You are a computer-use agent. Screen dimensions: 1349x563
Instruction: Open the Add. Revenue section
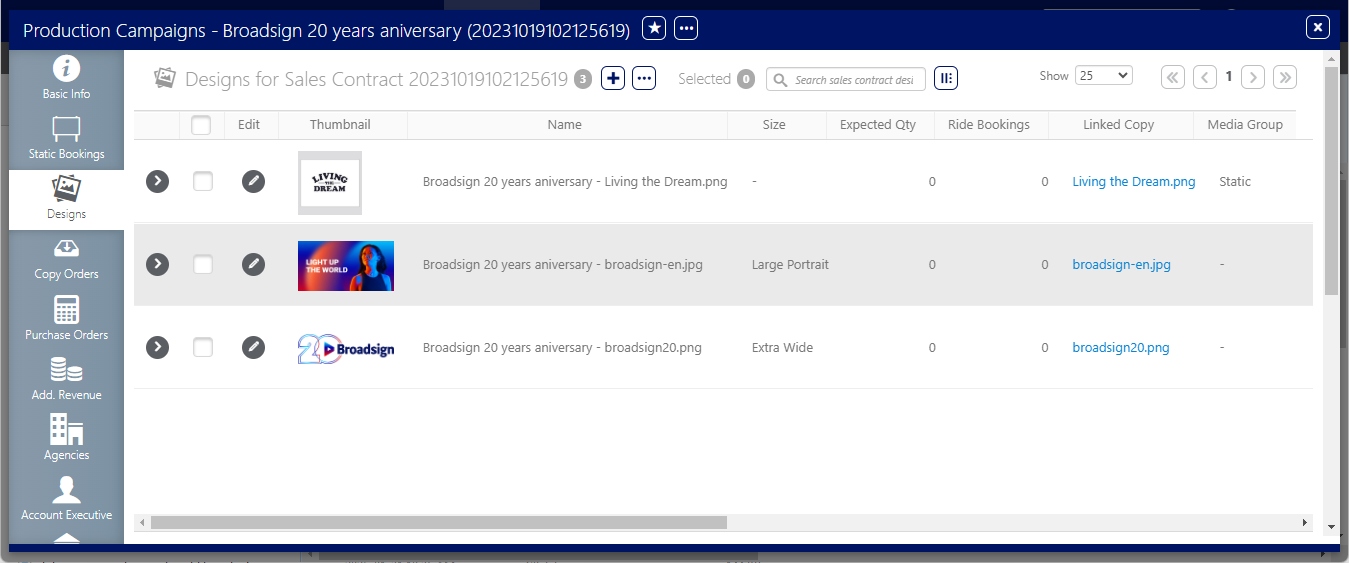66,378
